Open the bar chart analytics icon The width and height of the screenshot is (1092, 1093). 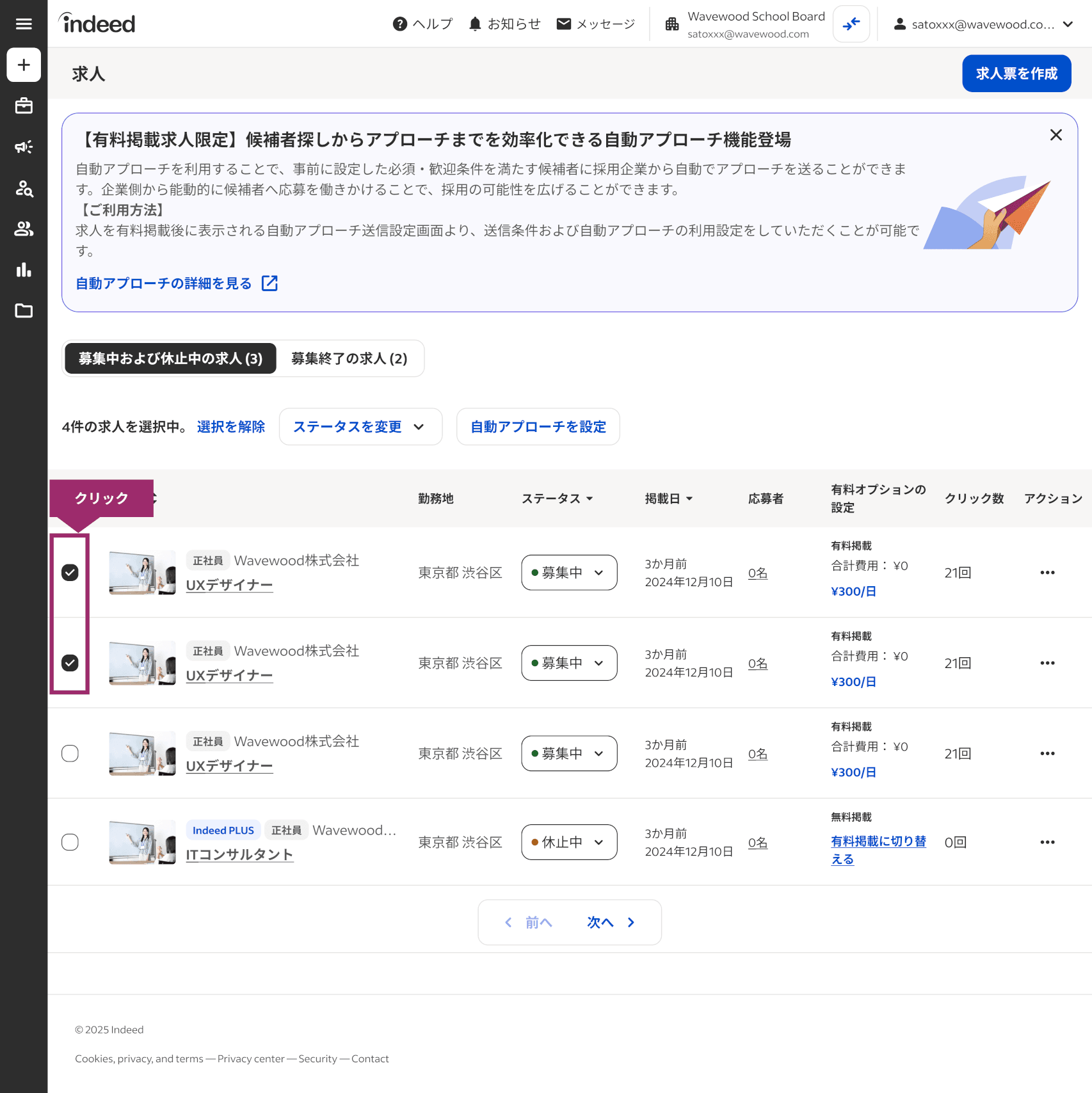coord(24,269)
